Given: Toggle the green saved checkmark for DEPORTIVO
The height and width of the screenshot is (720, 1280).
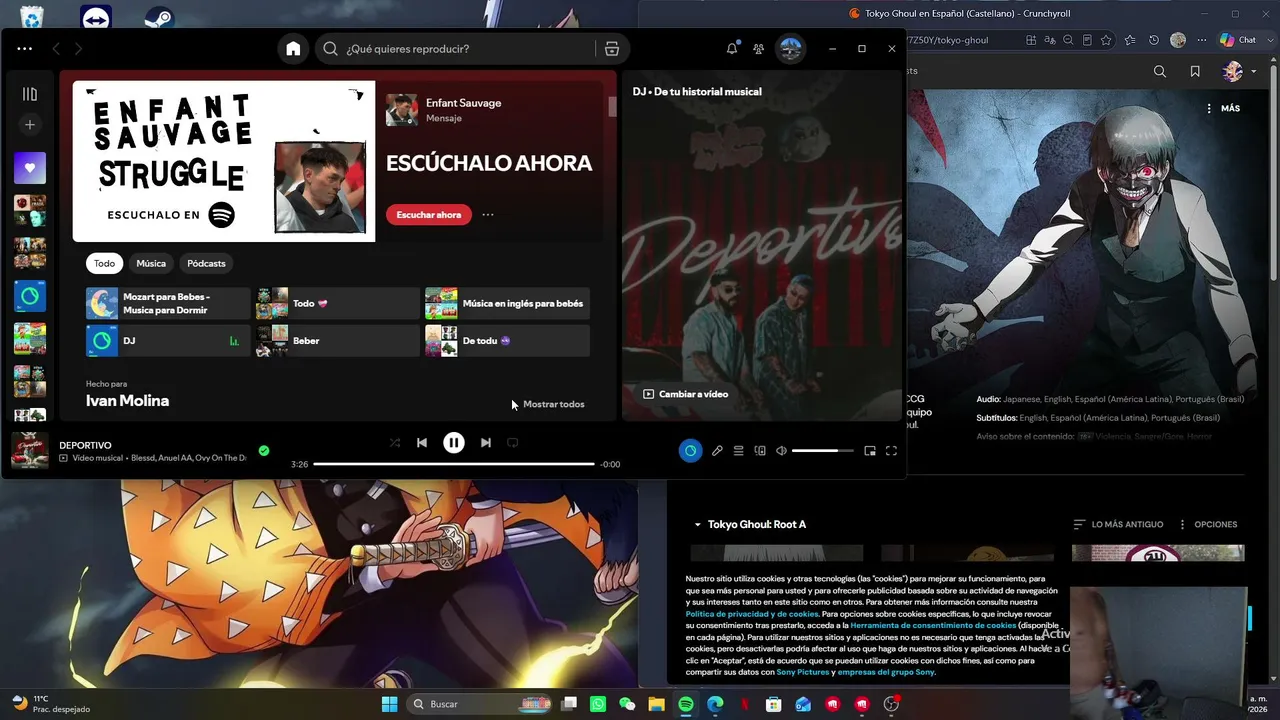Looking at the screenshot, I should click(264, 451).
